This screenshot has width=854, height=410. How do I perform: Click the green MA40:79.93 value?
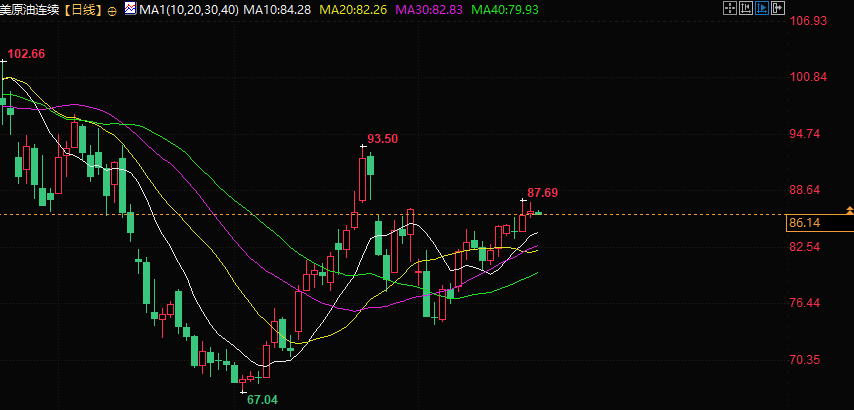click(x=505, y=9)
